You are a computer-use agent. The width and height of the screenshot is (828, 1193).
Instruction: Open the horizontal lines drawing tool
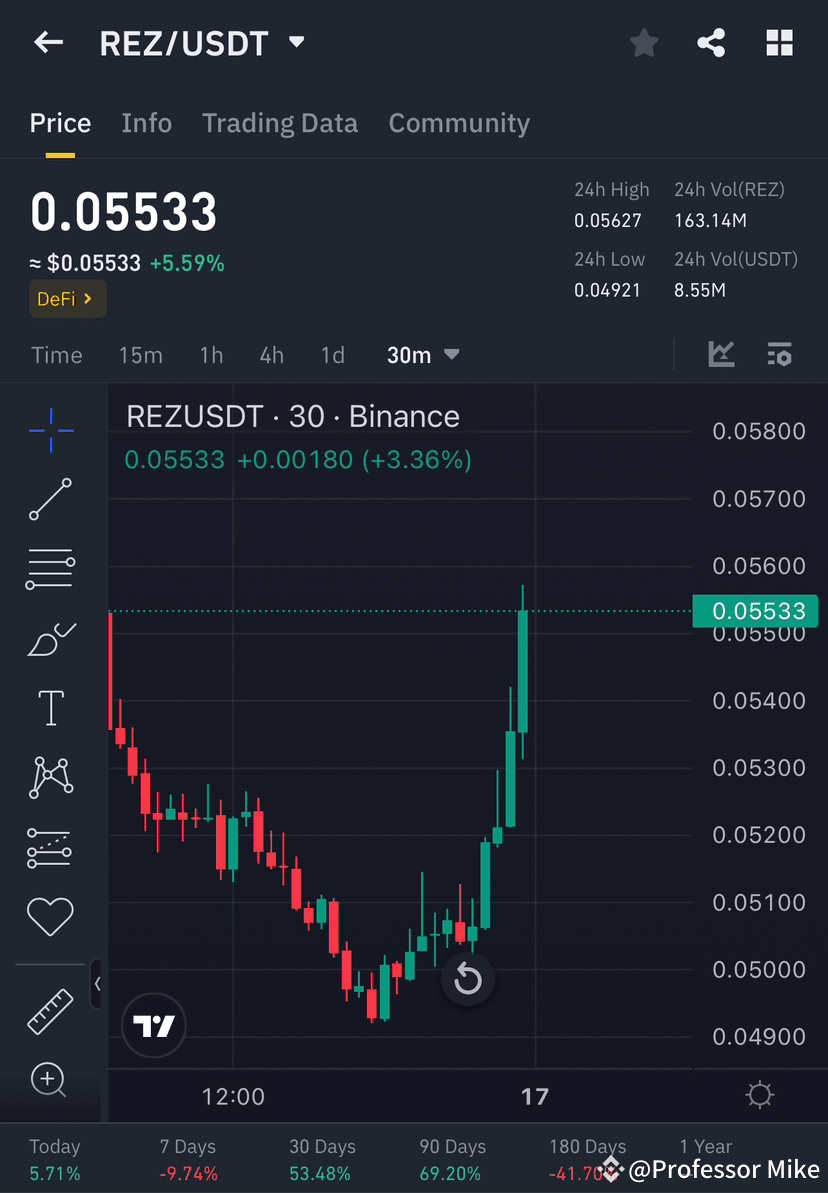tap(50, 568)
